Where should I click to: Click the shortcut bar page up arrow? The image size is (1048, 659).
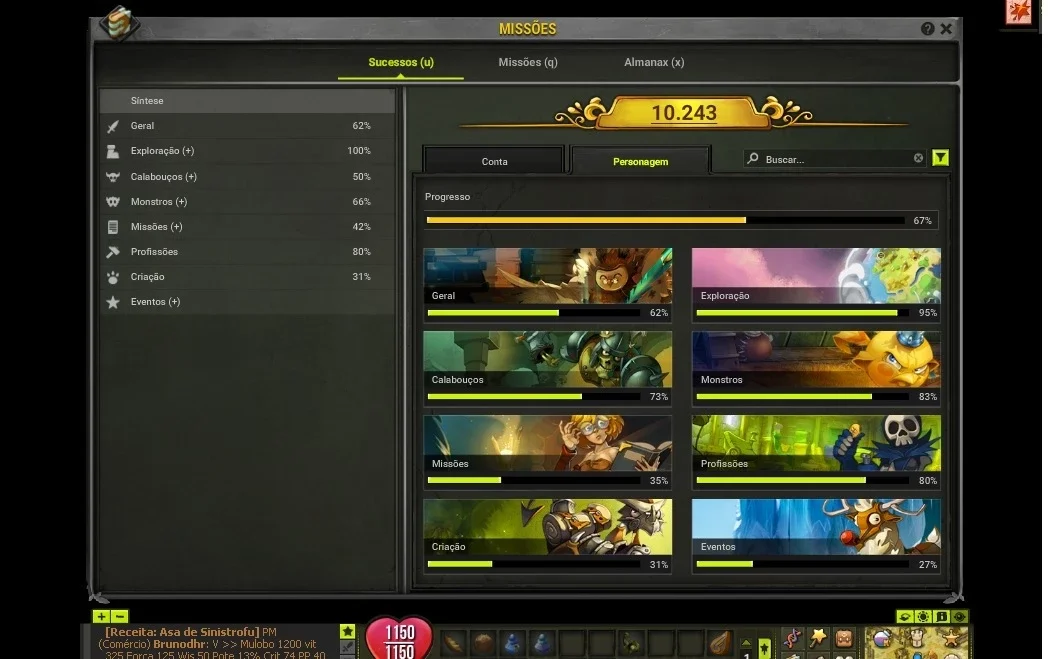click(x=747, y=642)
